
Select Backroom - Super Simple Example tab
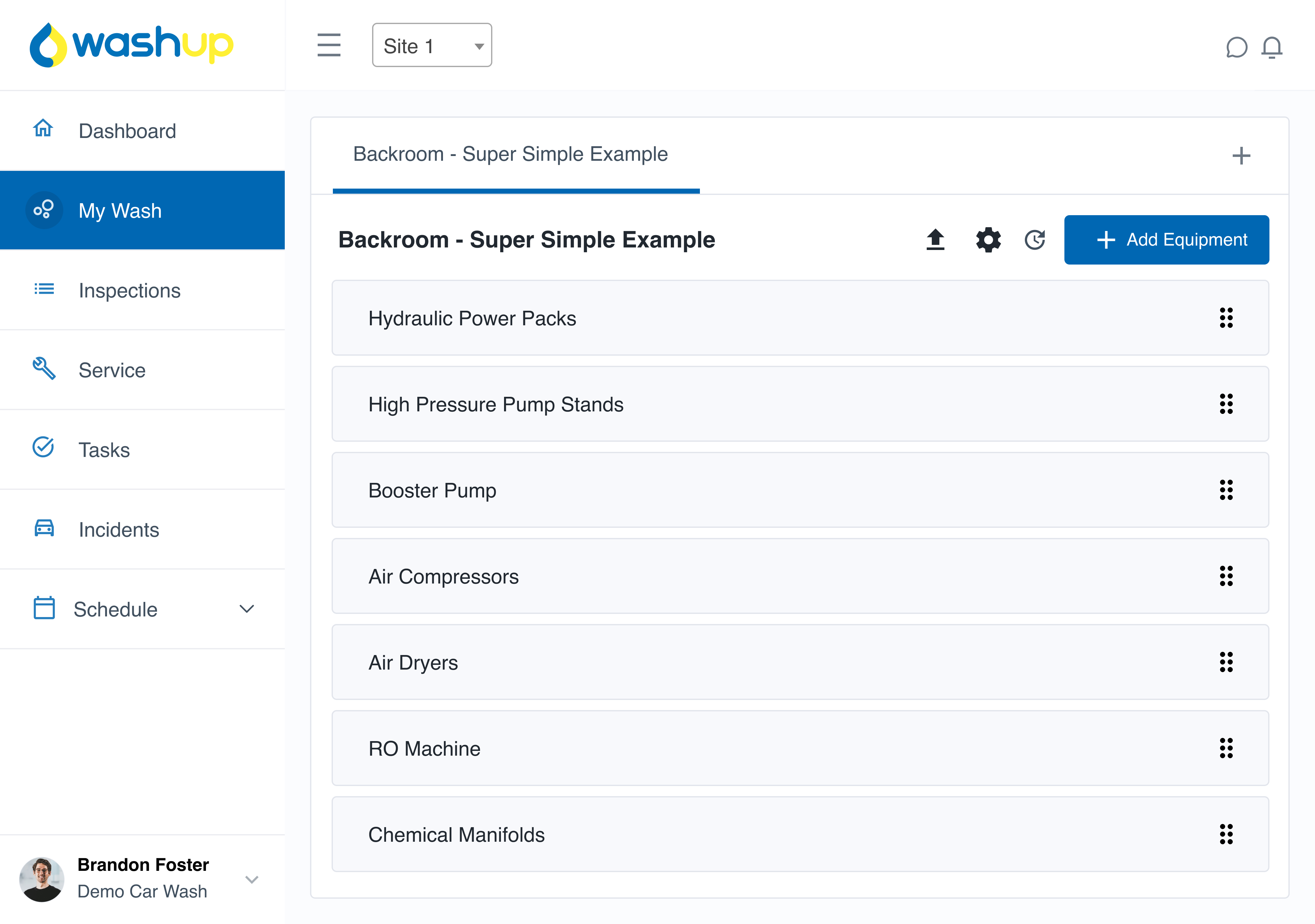click(x=510, y=155)
